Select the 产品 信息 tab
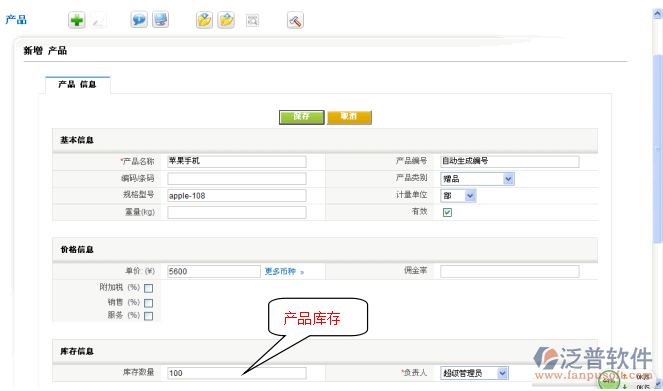This screenshot has height=391, width=663. click(x=77, y=85)
